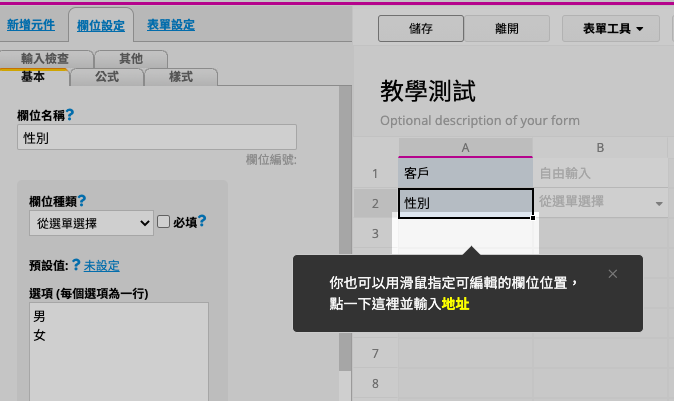The width and height of the screenshot is (674, 401).
Task: Select row header 8
Action: pos(375,383)
